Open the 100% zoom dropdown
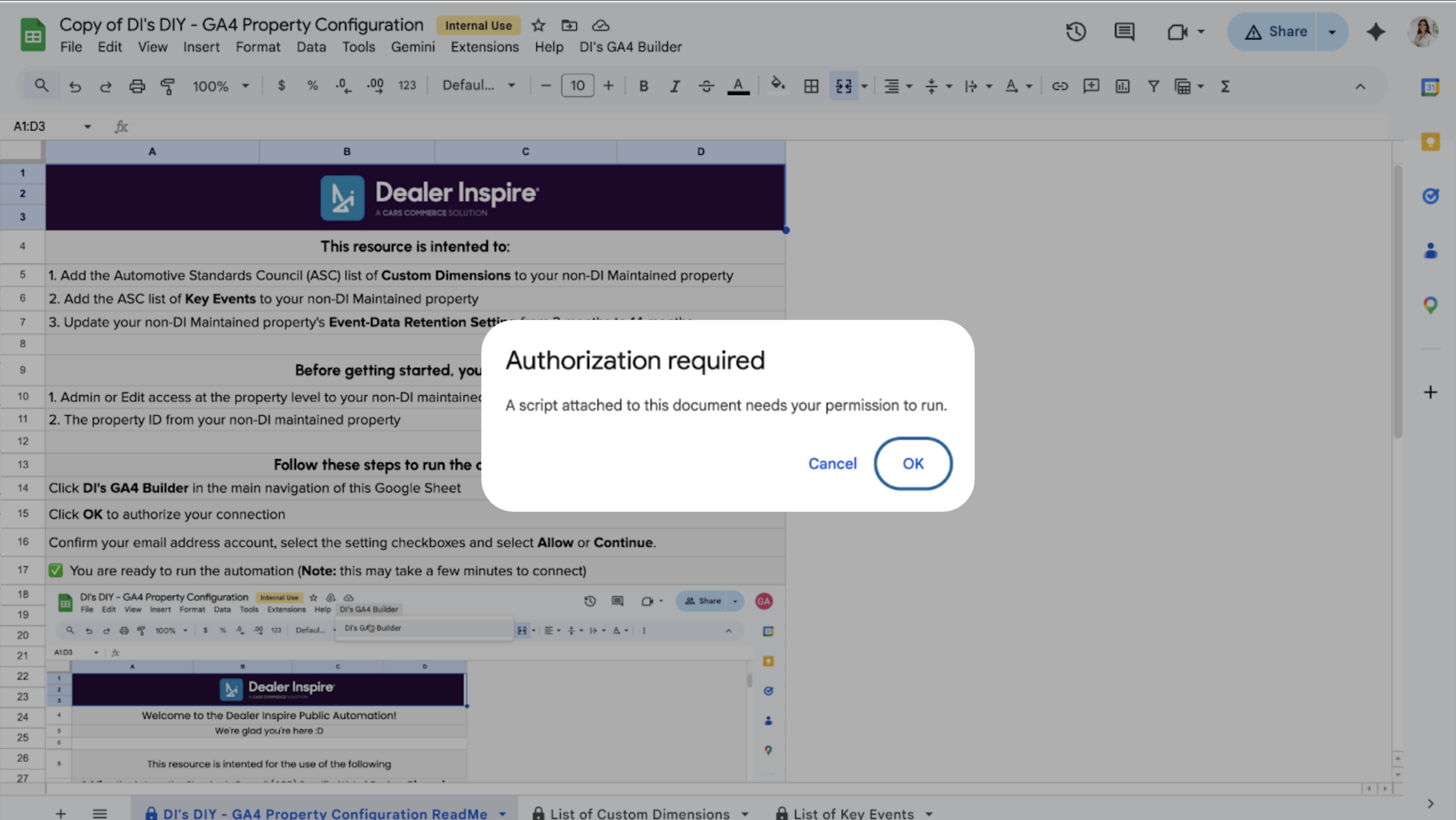Screen dimensions: 1456x820 point(221,86)
